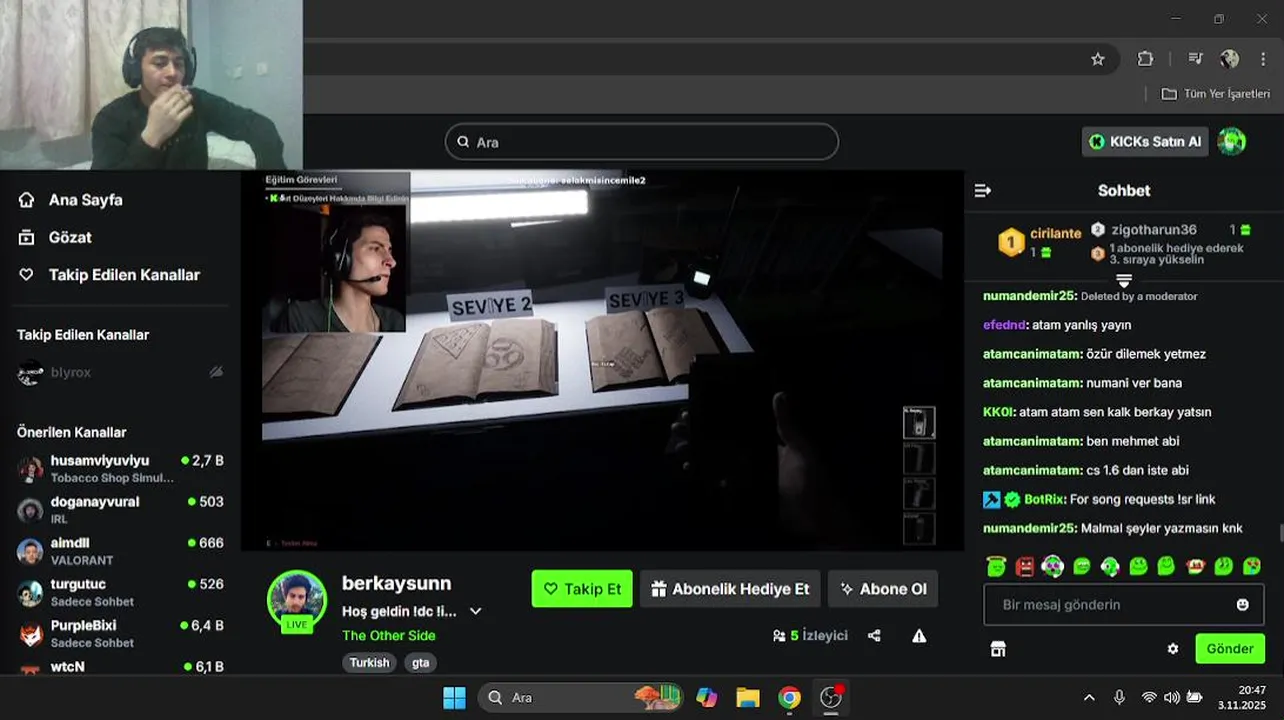Open zigotharun36 gifter name

pyautogui.click(x=1154, y=230)
